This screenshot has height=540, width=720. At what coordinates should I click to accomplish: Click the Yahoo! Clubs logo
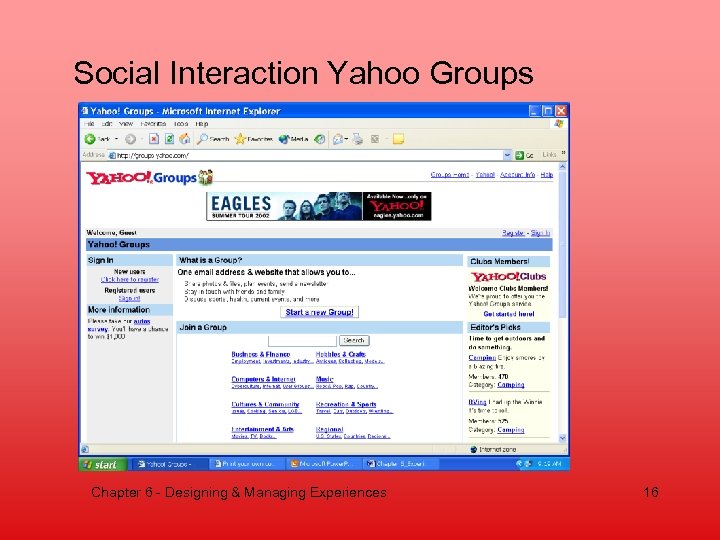pyautogui.click(x=508, y=276)
